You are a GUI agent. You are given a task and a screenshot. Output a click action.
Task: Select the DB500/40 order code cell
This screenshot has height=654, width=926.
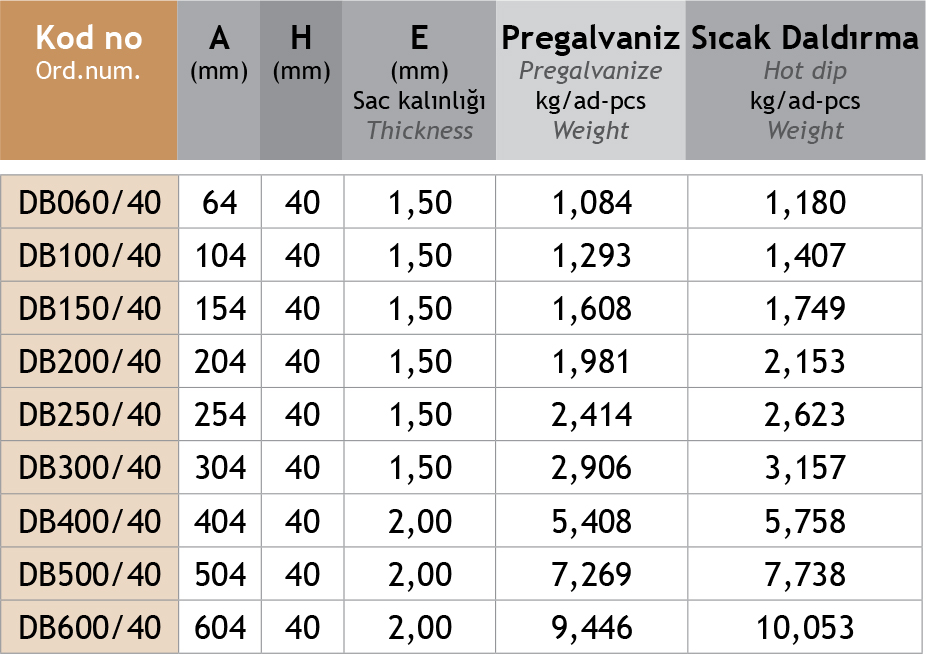tap(89, 575)
